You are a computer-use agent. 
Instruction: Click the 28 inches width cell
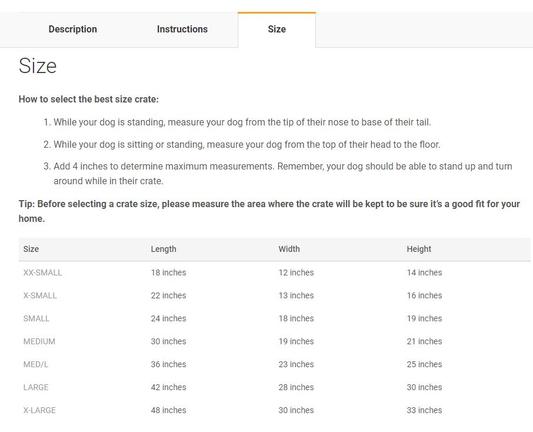(x=296, y=387)
